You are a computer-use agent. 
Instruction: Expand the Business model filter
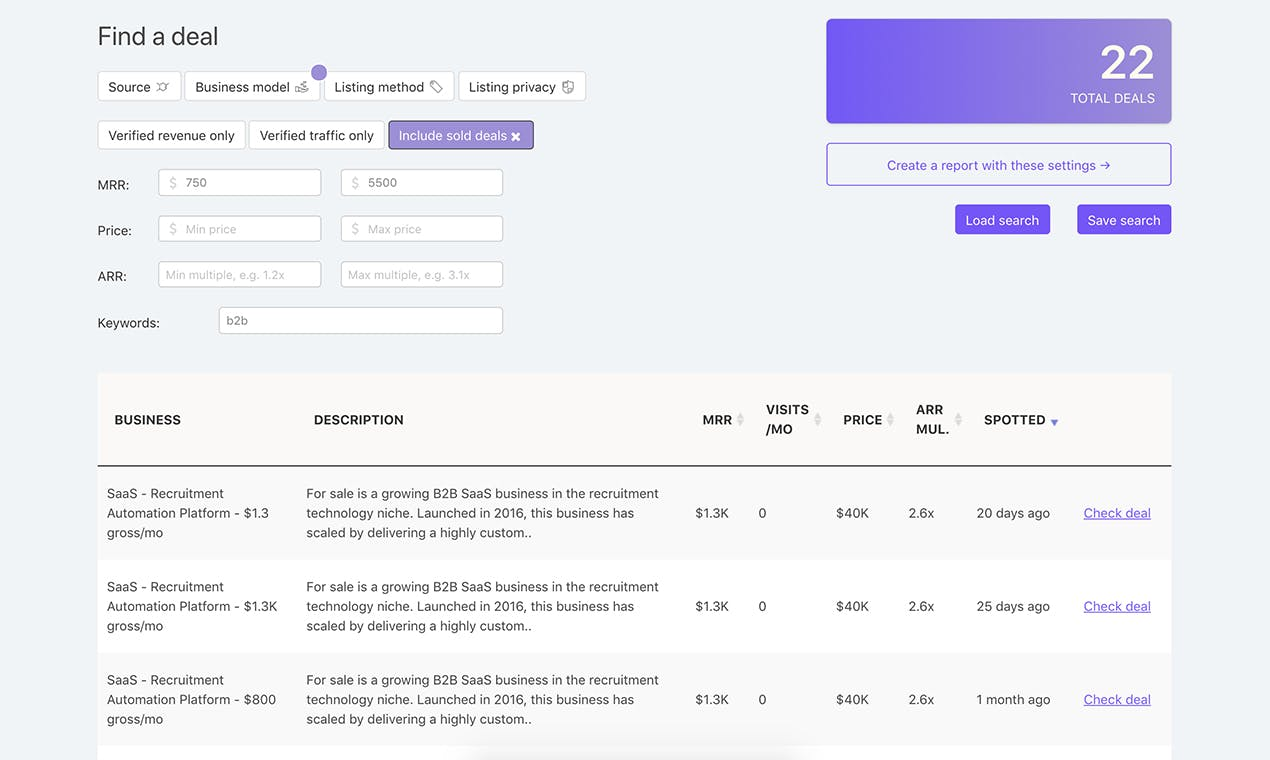click(252, 87)
